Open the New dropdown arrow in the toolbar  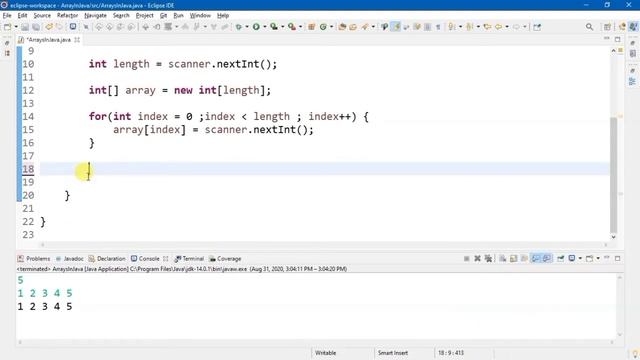tap(16, 27)
